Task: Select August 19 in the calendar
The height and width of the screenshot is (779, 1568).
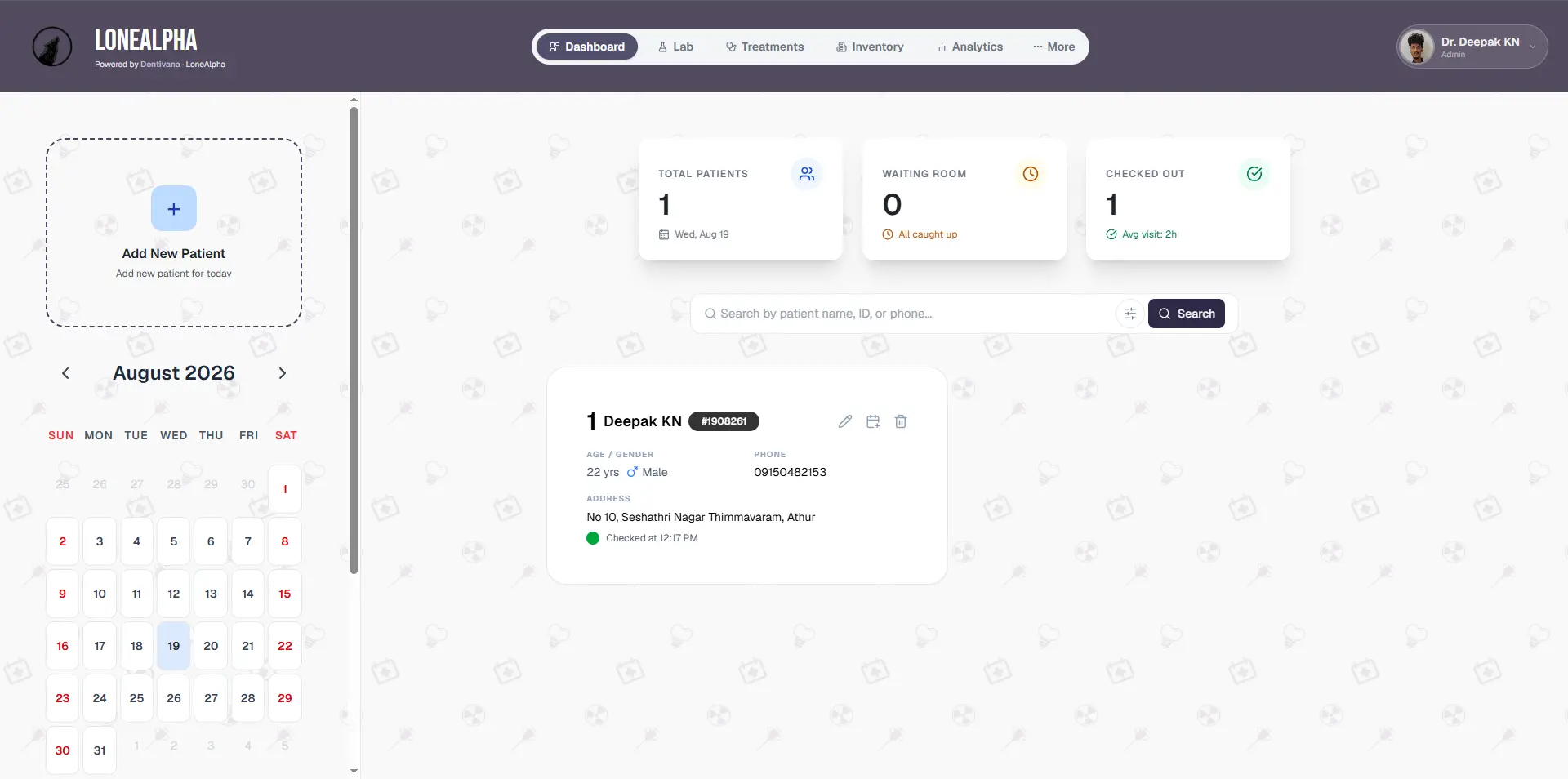Action: tap(174, 646)
